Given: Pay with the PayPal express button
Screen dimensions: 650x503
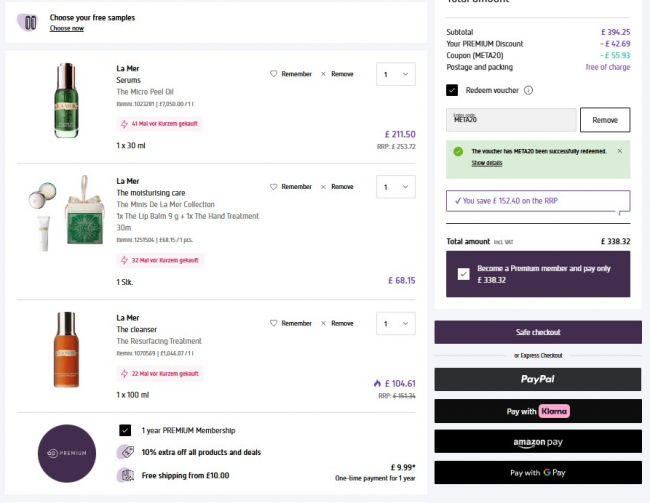Looking at the screenshot, I should coord(537,379).
